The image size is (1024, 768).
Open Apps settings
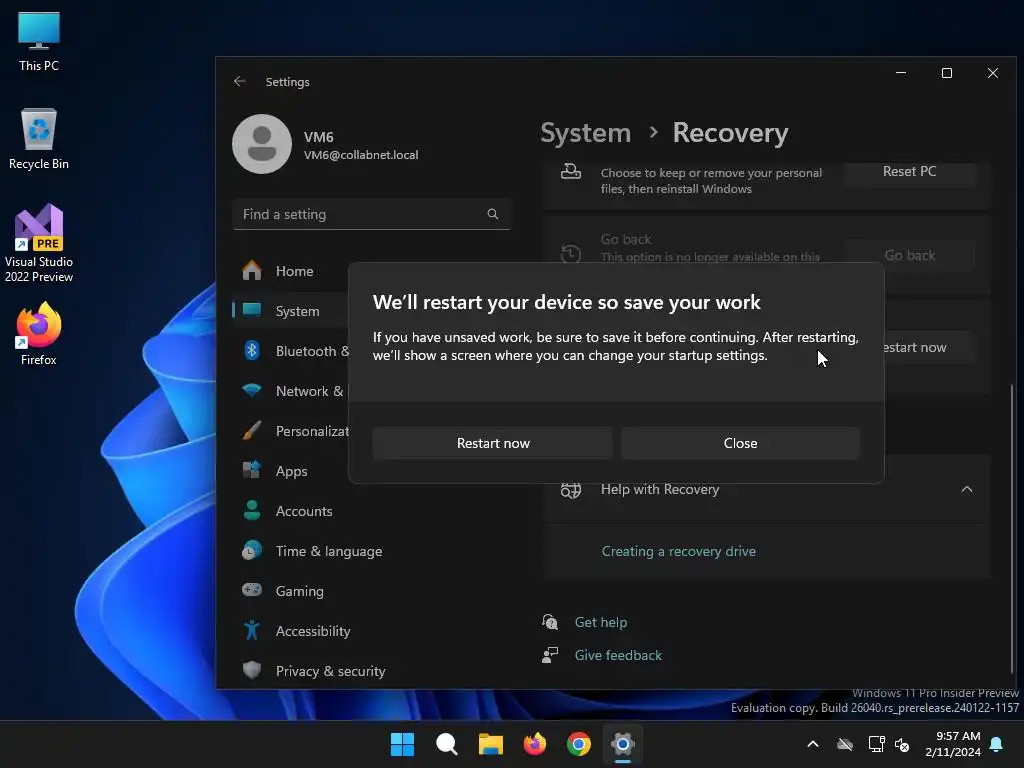tap(291, 471)
